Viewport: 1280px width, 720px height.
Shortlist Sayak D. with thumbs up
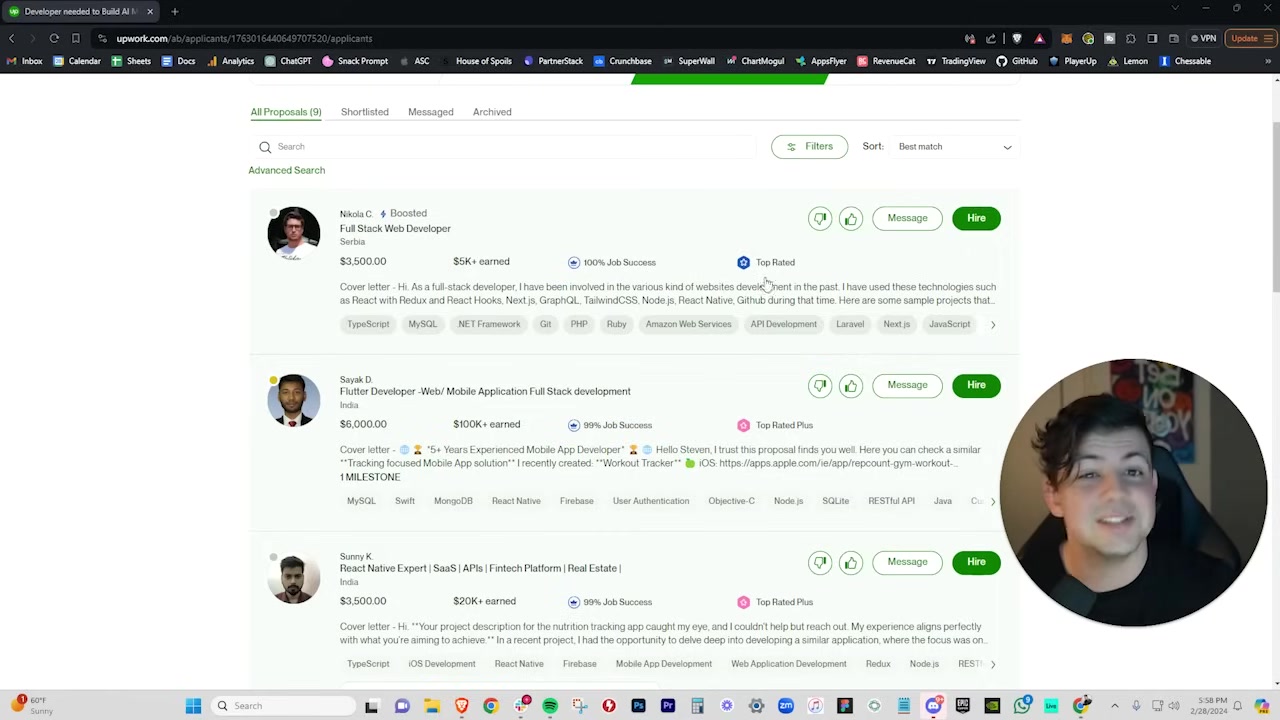click(x=850, y=385)
